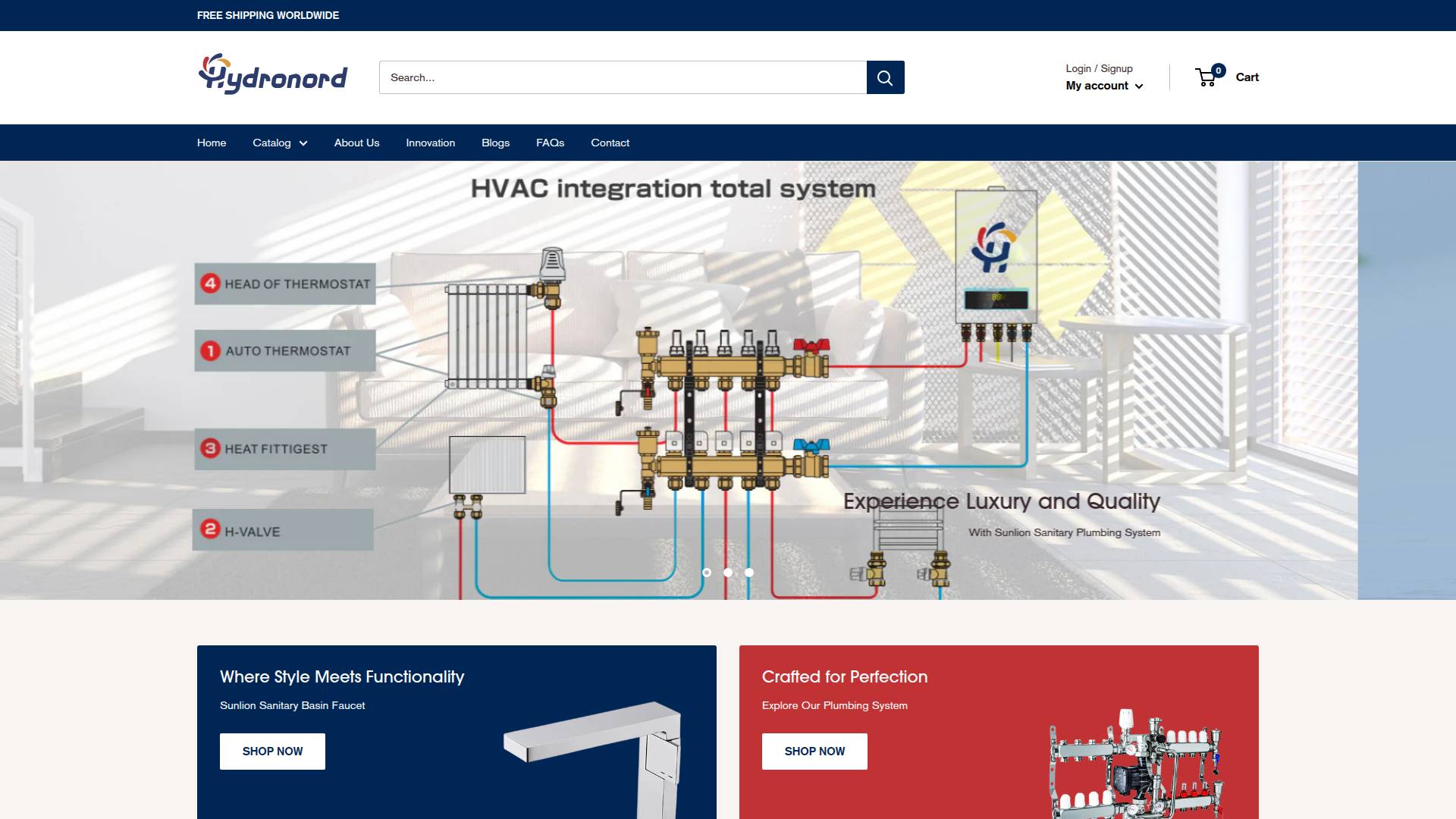Click Shop Now for Plumbing System
The width and height of the screenshot is (1456, 819).
pos(814,751)
